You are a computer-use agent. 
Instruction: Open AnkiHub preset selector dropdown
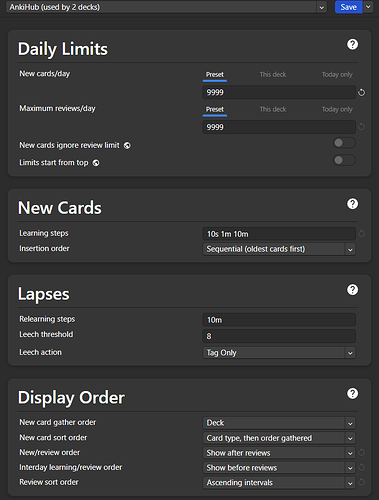point(166,7)
